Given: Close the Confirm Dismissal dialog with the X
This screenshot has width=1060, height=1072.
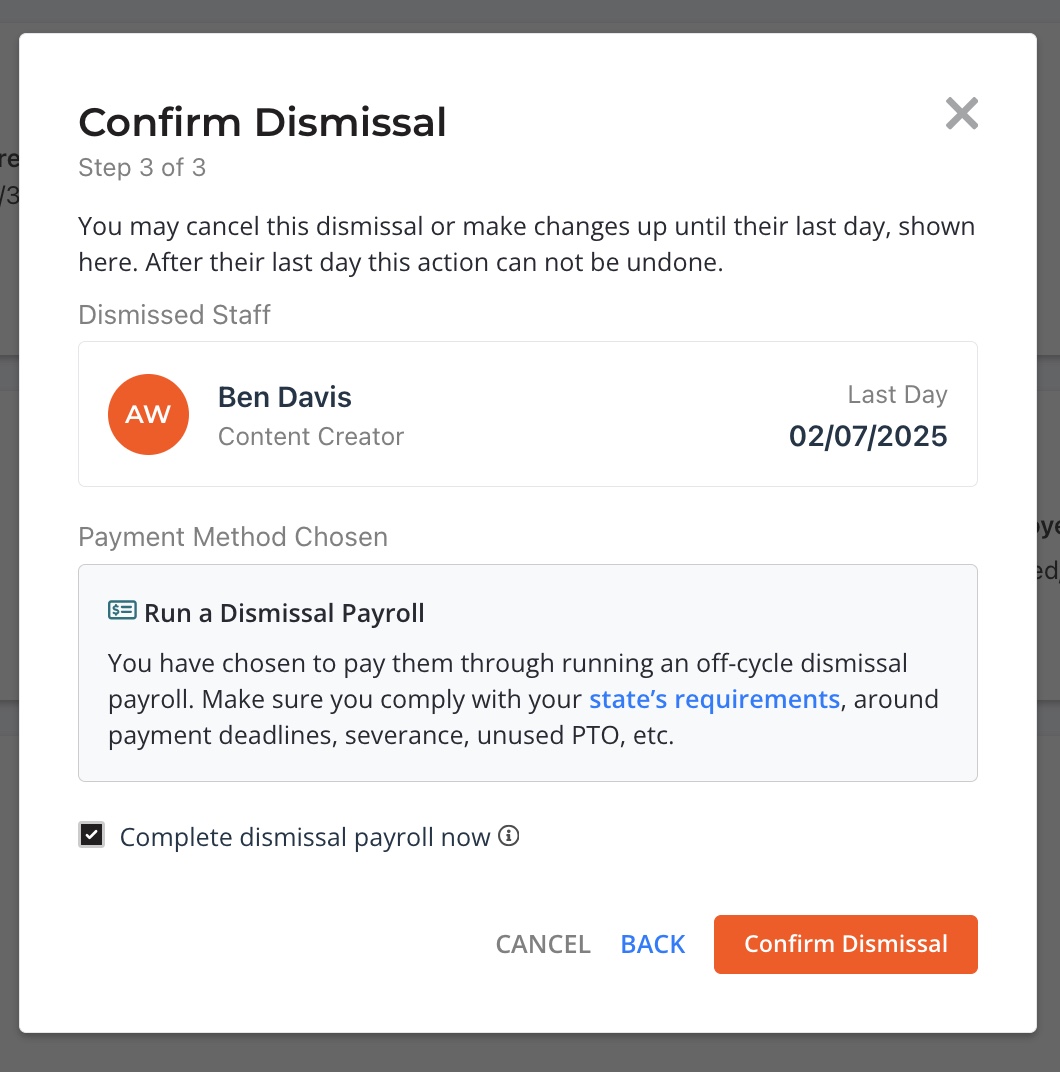Looking at the screenshot, I should click(962, 113).
